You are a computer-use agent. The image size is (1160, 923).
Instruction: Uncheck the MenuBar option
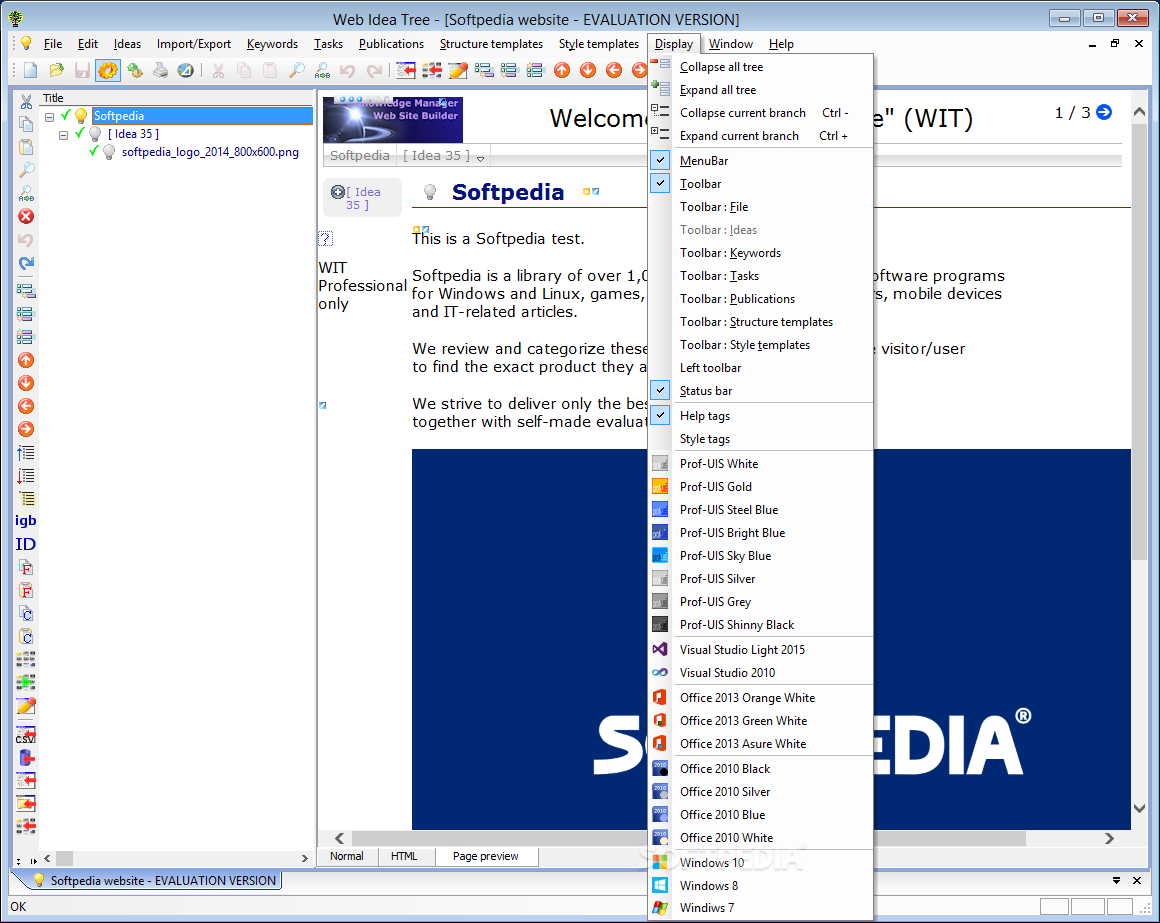click(761, 160)
